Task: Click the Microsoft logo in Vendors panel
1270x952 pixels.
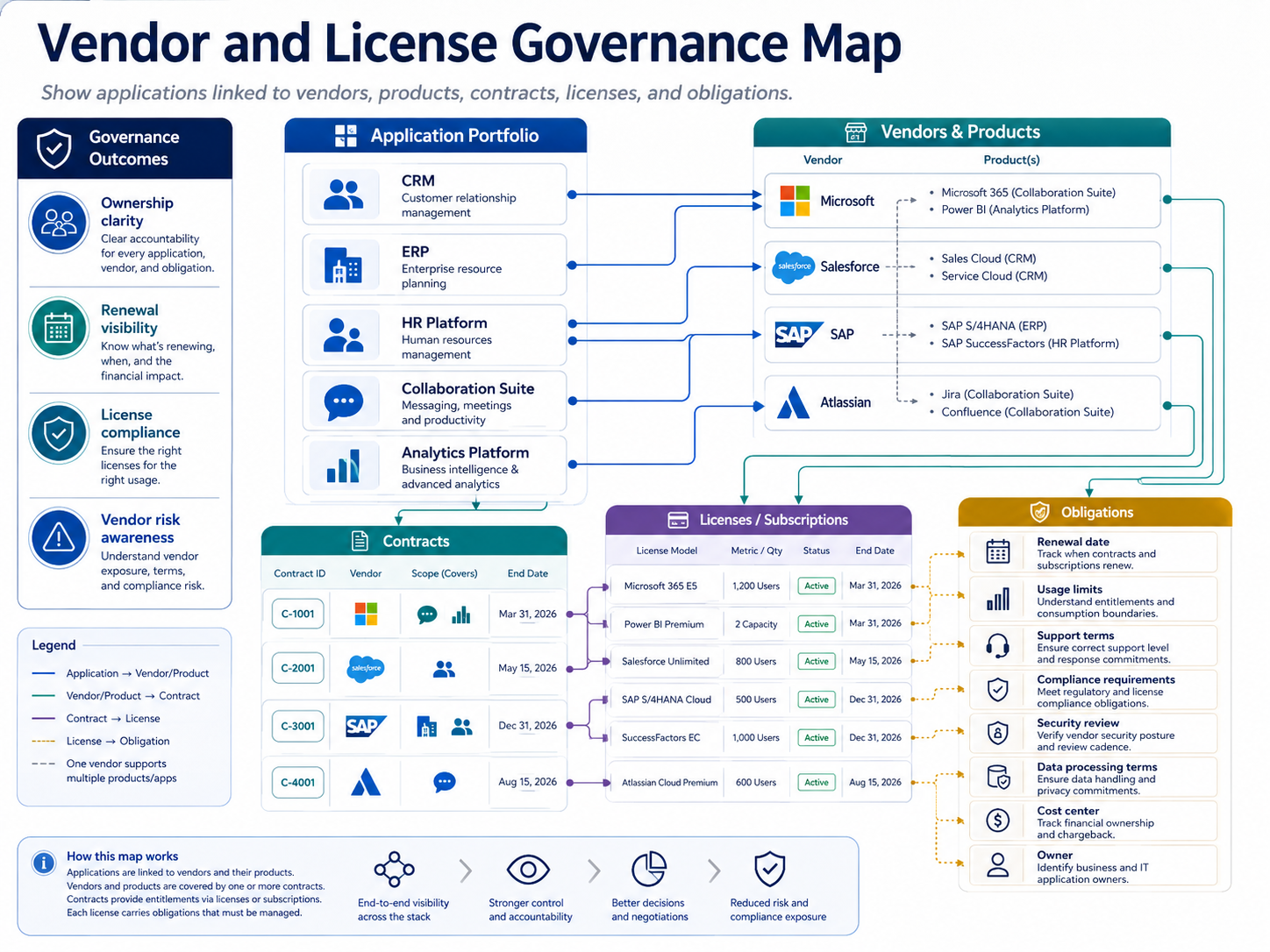Action: tap(795, 201)
